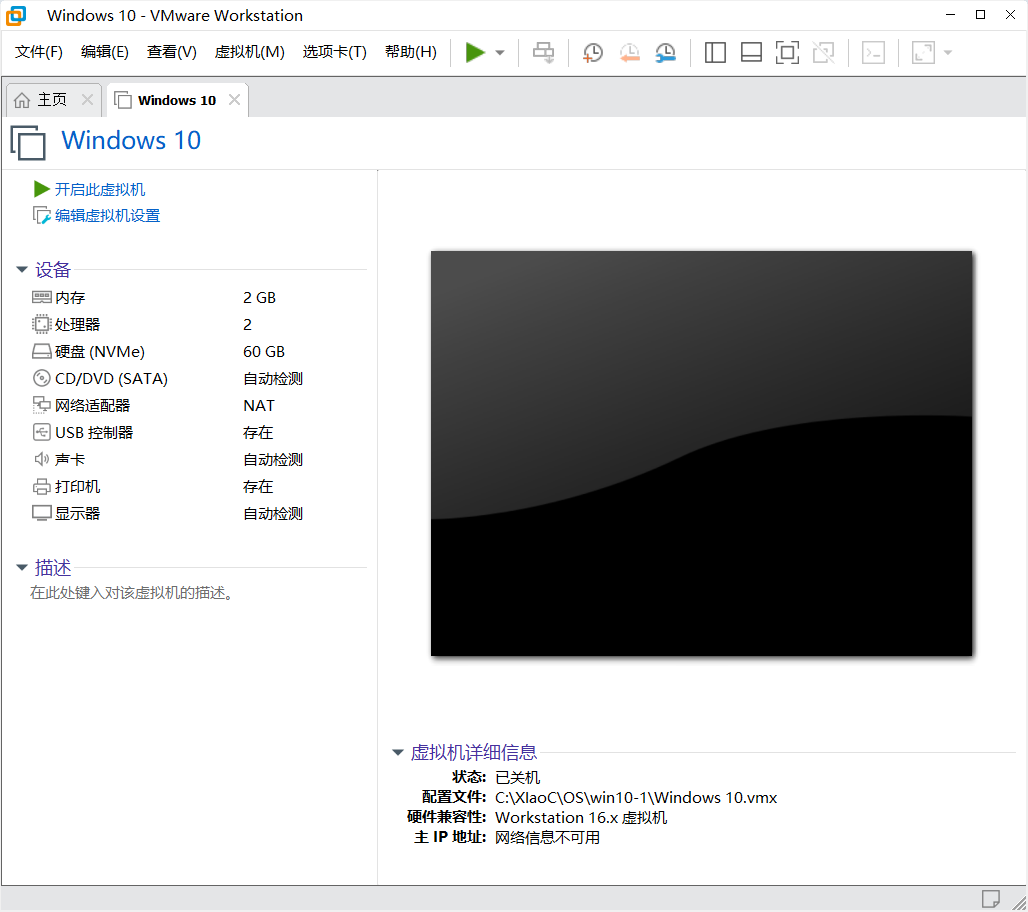Select the 打印机 device label
Image resolution: width=1028 pixels, height=912 pixels.
click(x=77, y=486)
